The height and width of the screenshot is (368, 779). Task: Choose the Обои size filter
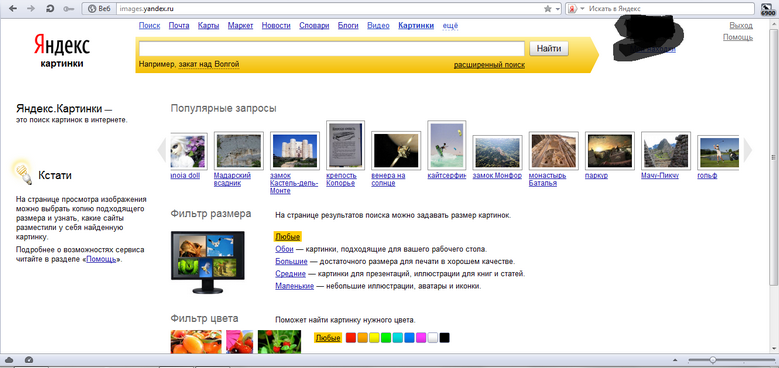285,249
